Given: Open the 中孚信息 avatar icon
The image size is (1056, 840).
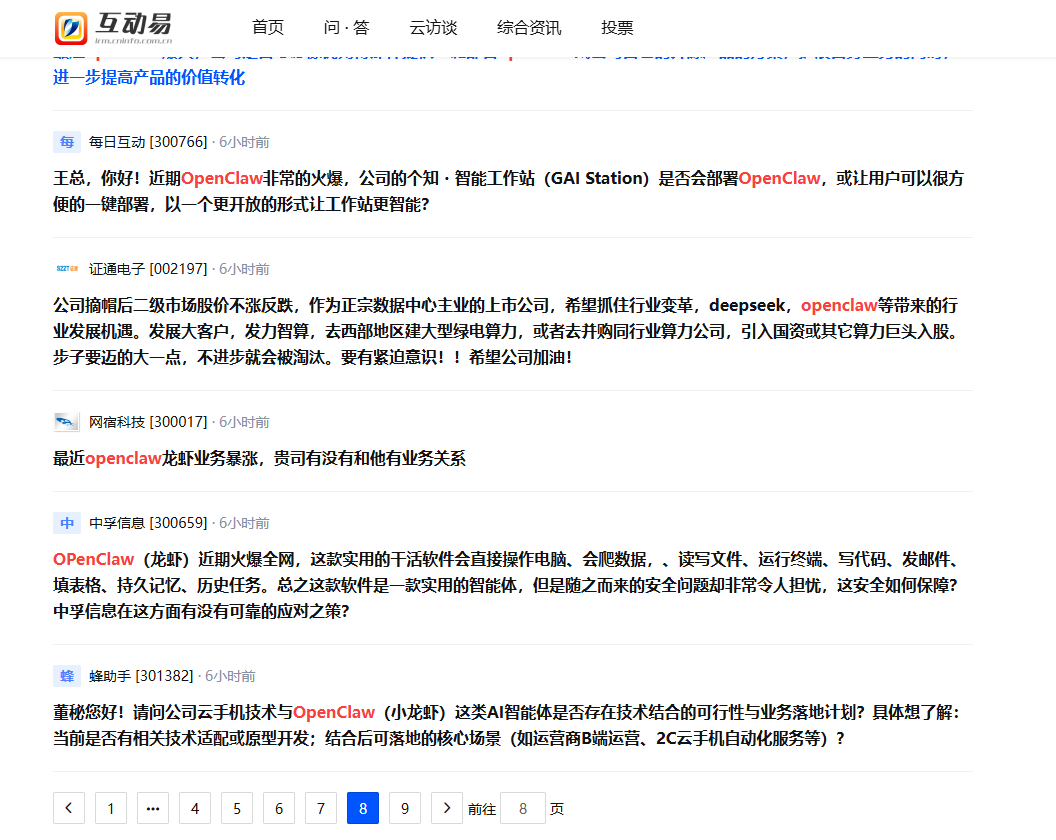Looking at the screenshot, I should (x=67, y=523).
